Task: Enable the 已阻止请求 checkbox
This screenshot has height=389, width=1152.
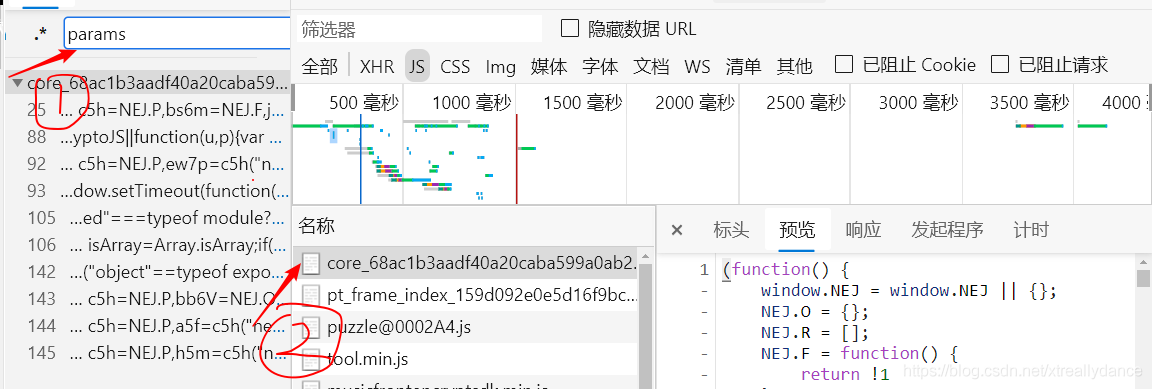Action: click(1000, 65)
